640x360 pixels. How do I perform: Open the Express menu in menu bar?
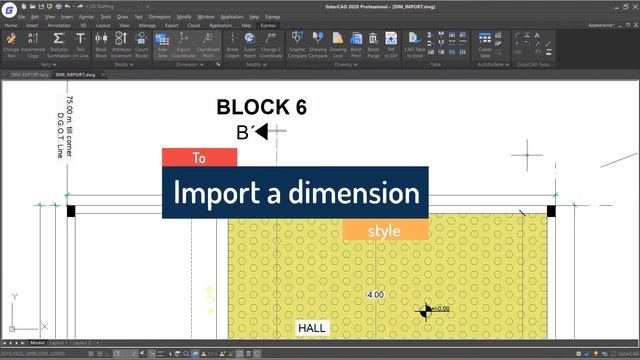point(273,17)
